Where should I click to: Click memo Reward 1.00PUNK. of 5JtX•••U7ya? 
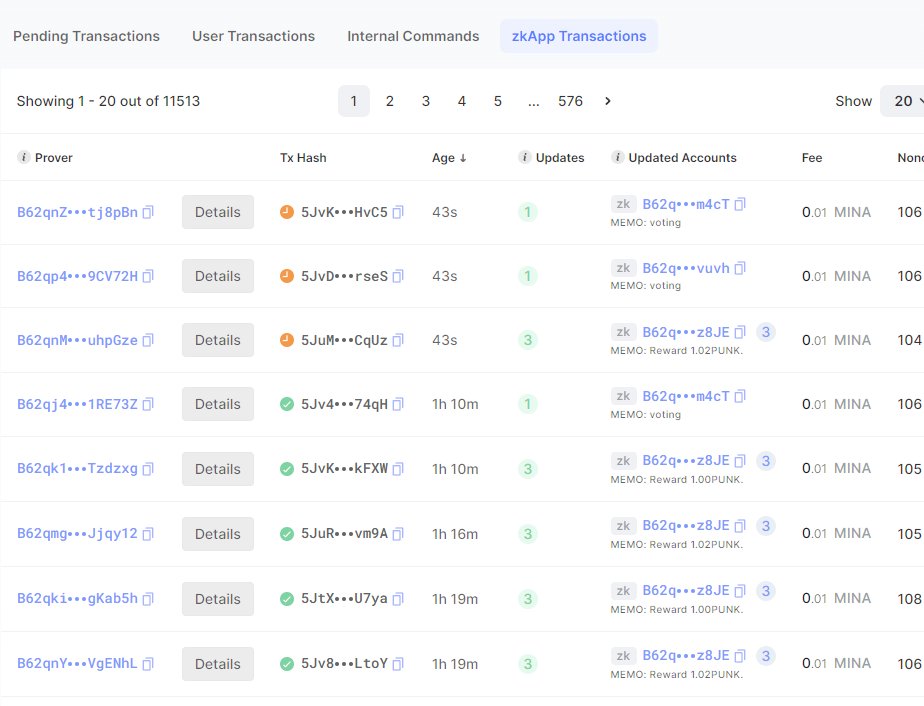pyautogui.click(x=676, y=609)
